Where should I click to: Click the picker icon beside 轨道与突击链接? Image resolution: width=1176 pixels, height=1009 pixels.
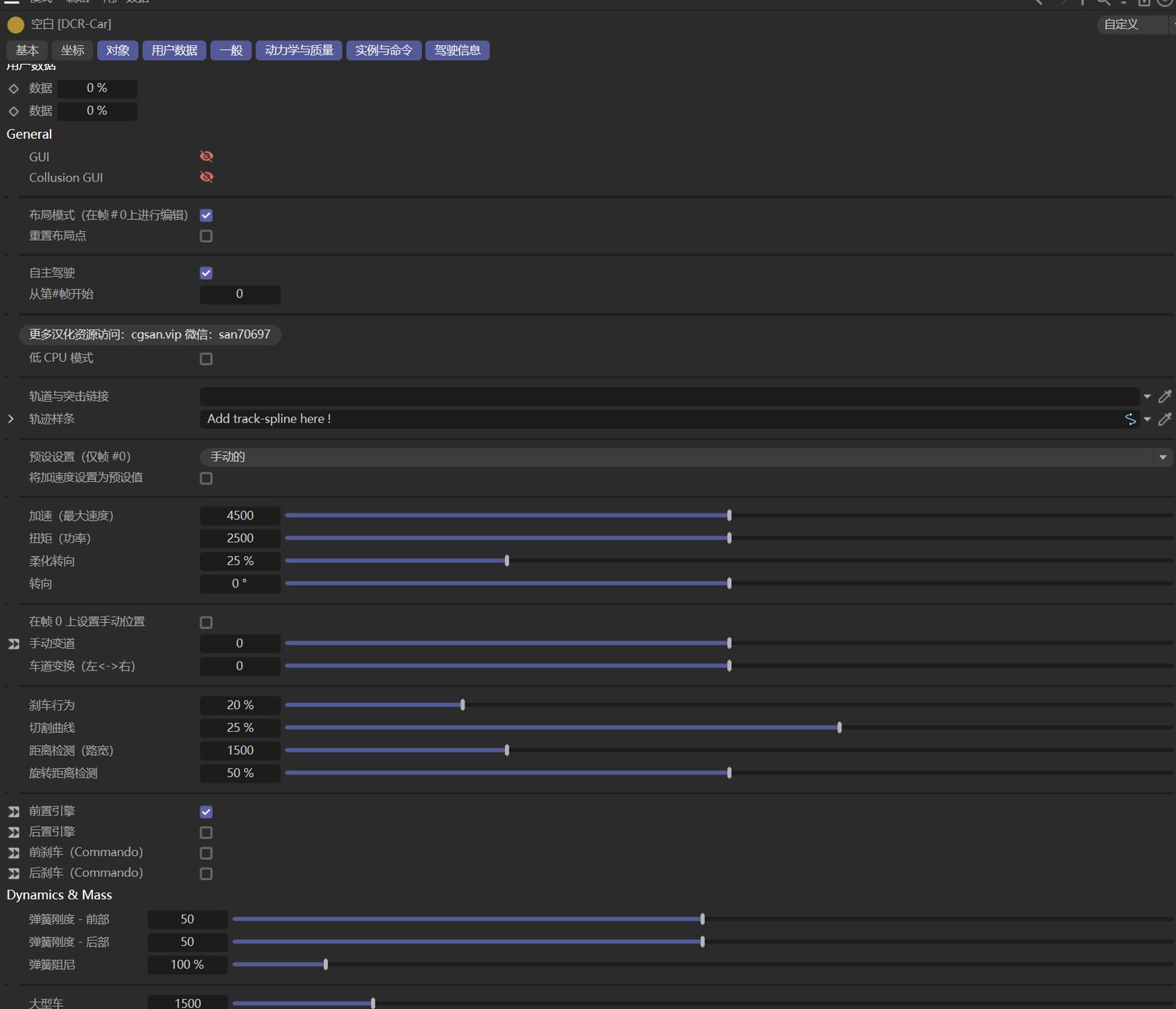[1165, 396]
